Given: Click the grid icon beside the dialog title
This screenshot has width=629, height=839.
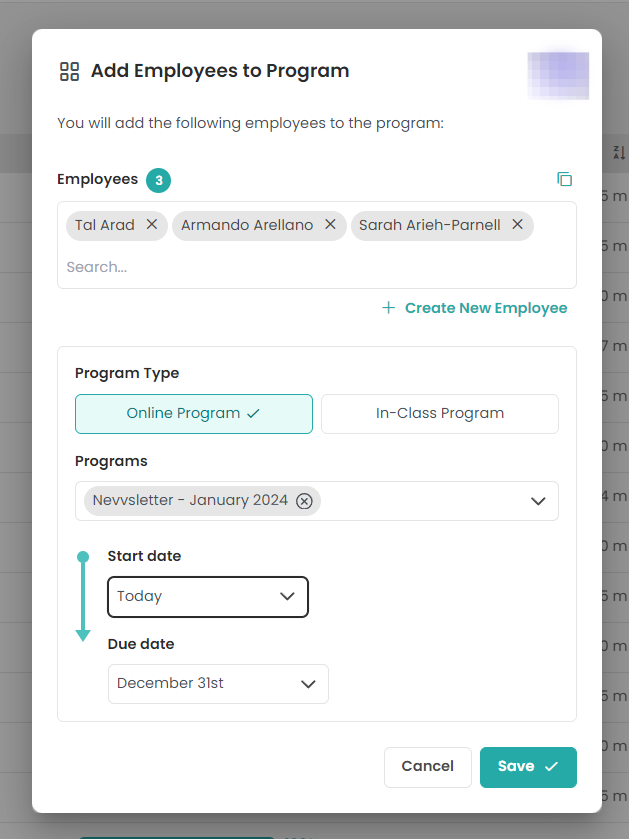Looking at the screenshot, I should click(68, 71).
